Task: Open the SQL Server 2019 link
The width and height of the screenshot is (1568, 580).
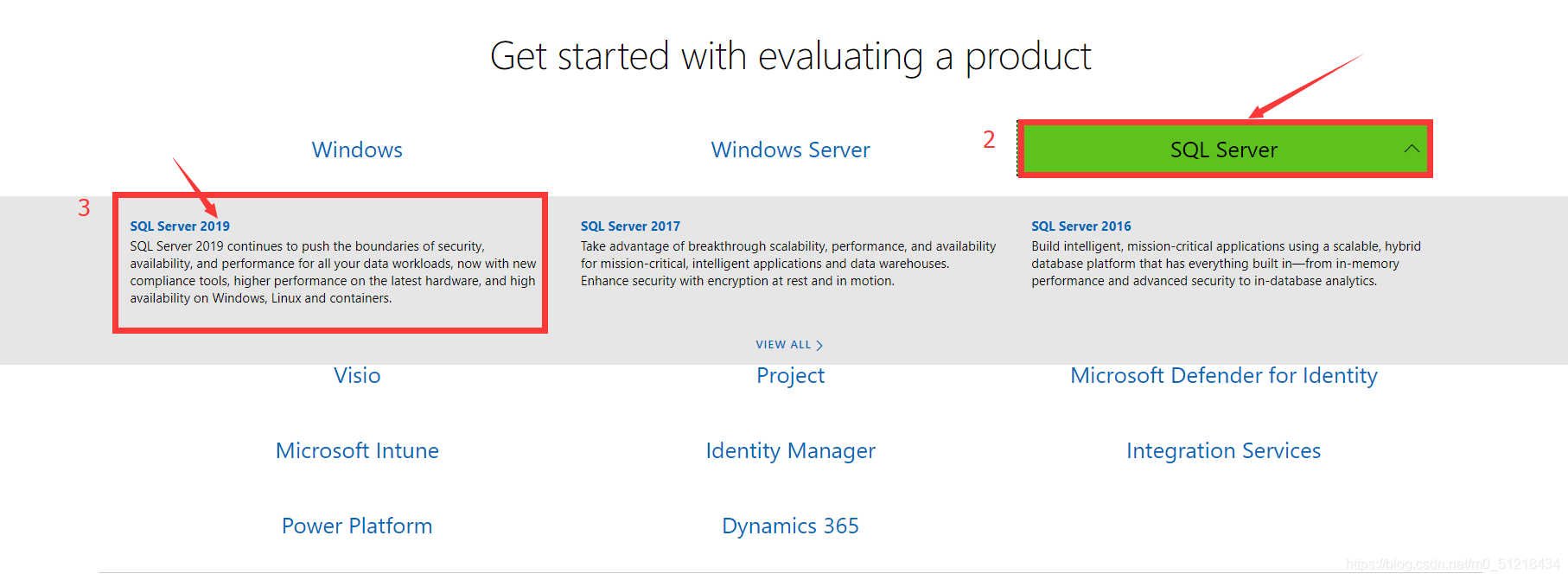Action: 180,226
